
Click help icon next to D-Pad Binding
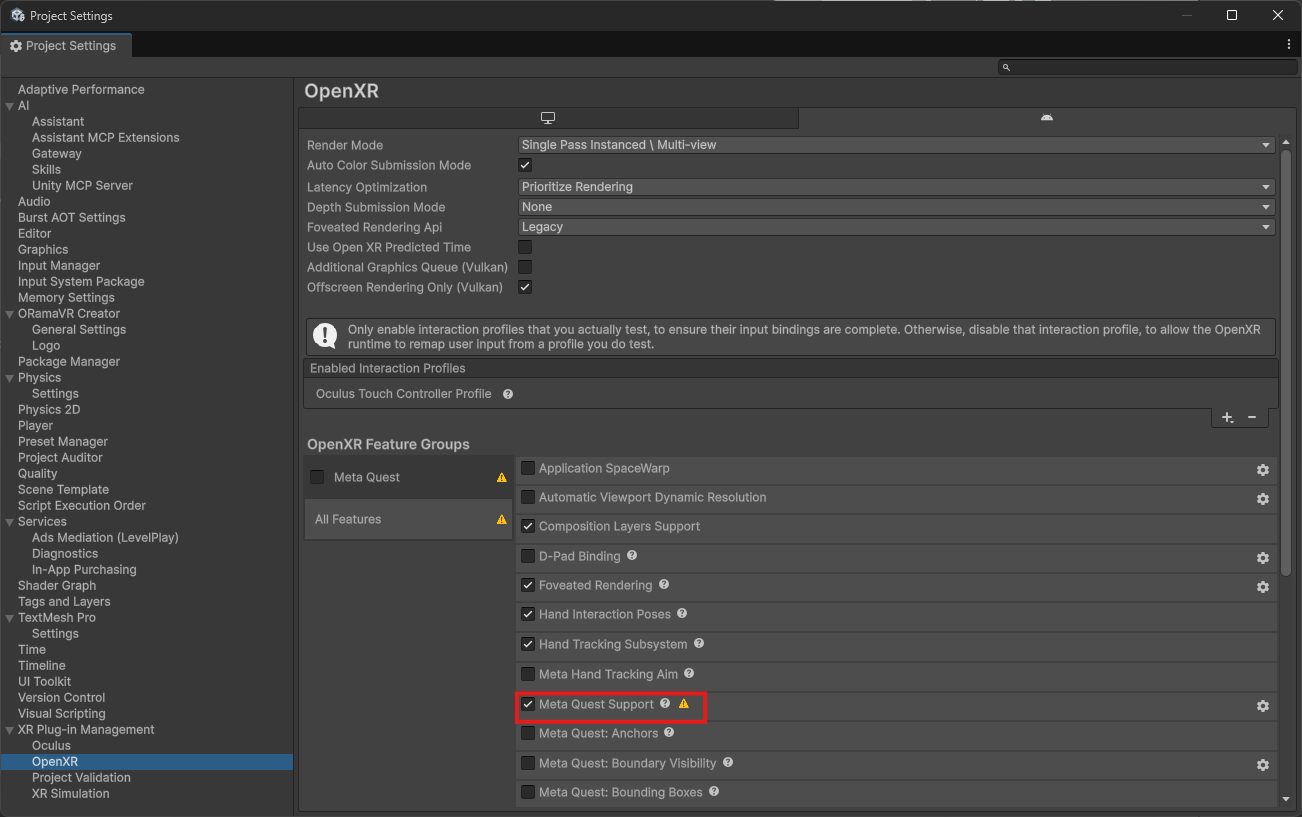click(x=632, y=555)
